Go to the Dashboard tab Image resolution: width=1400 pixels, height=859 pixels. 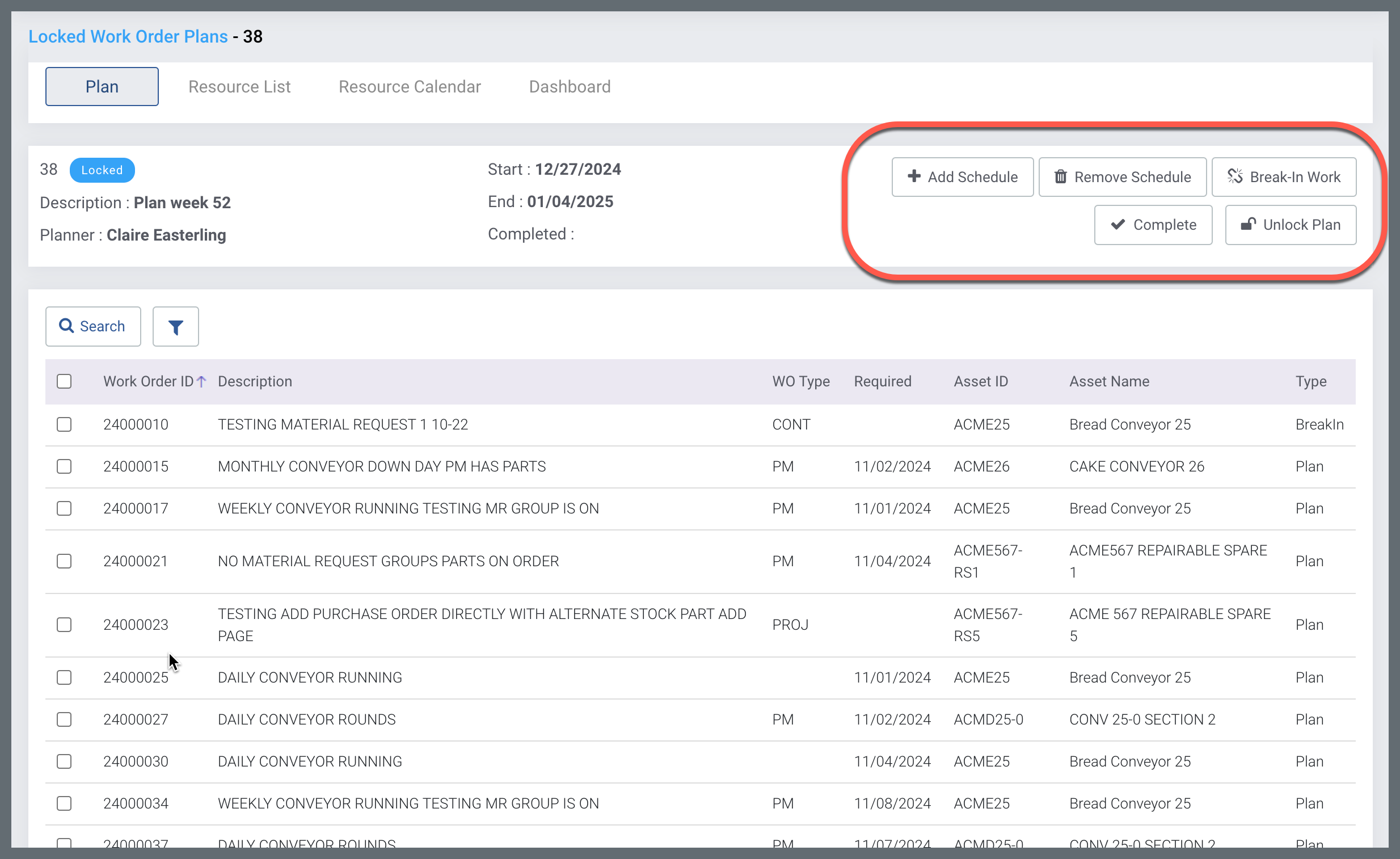click(x=570, y=87)
